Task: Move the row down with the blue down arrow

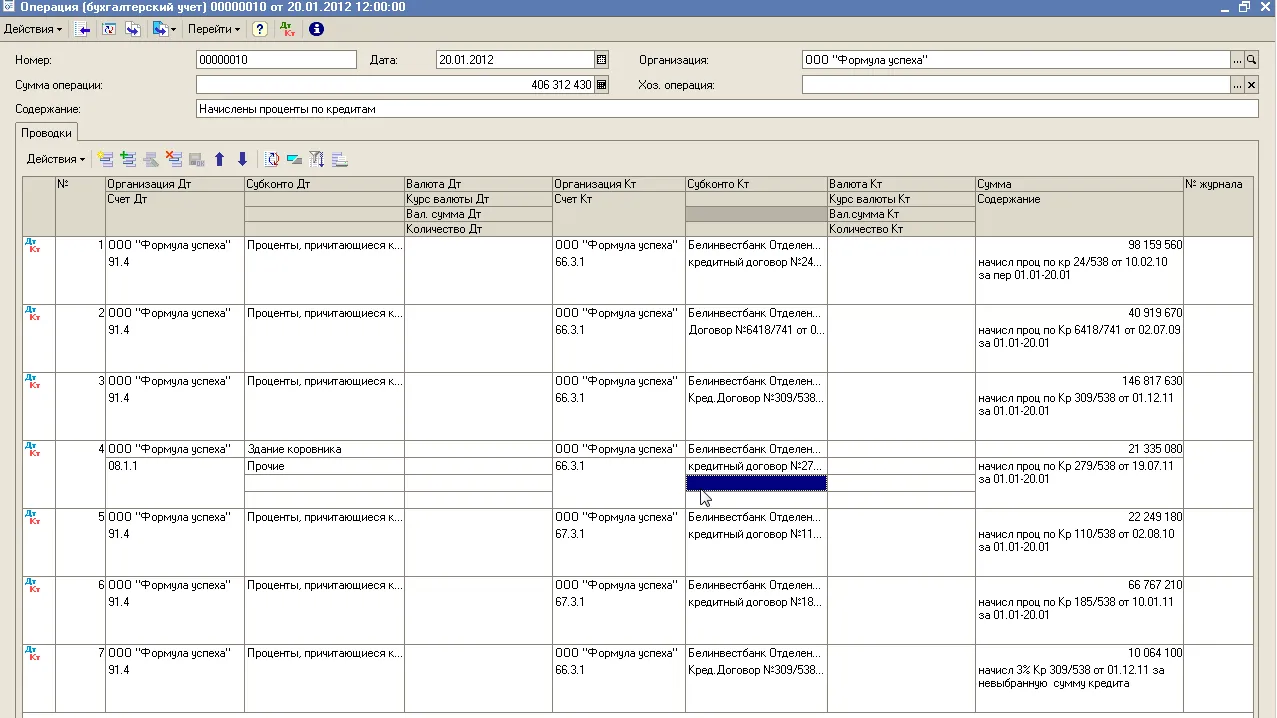Action: tap(242, 159)
